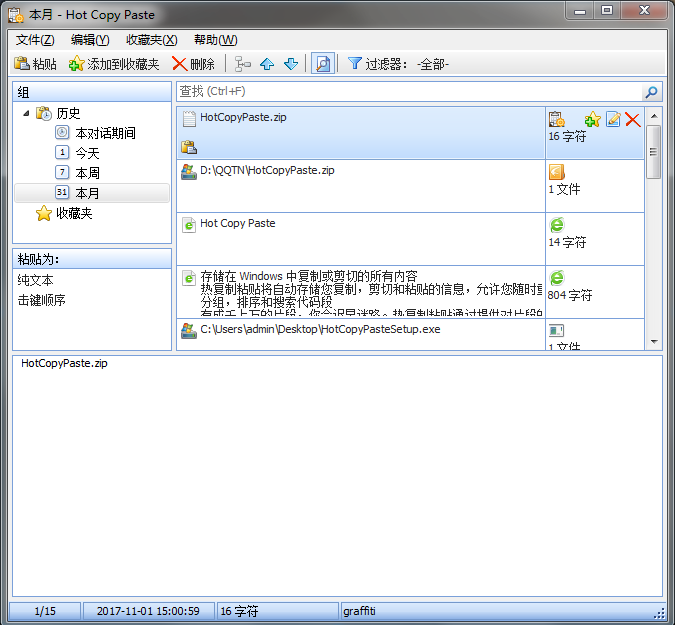Screen dimensions: 675x625
Task: Click source app icon above 16 字符
Action: tap(556, 119)
